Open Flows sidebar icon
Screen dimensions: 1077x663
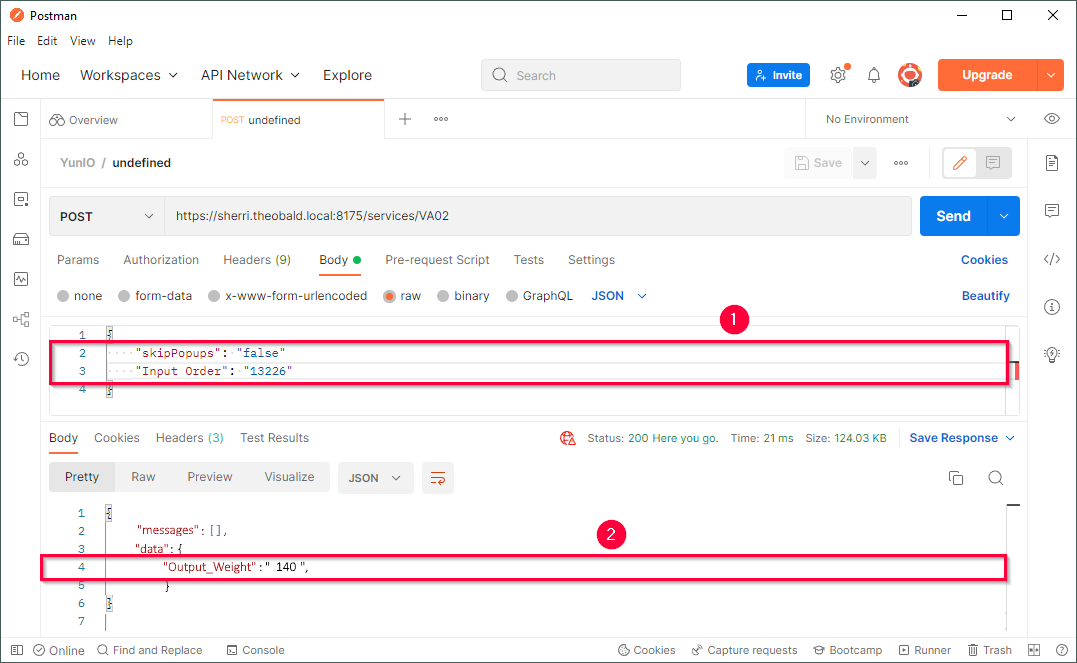pyautogui.click(x=21, y=319)
